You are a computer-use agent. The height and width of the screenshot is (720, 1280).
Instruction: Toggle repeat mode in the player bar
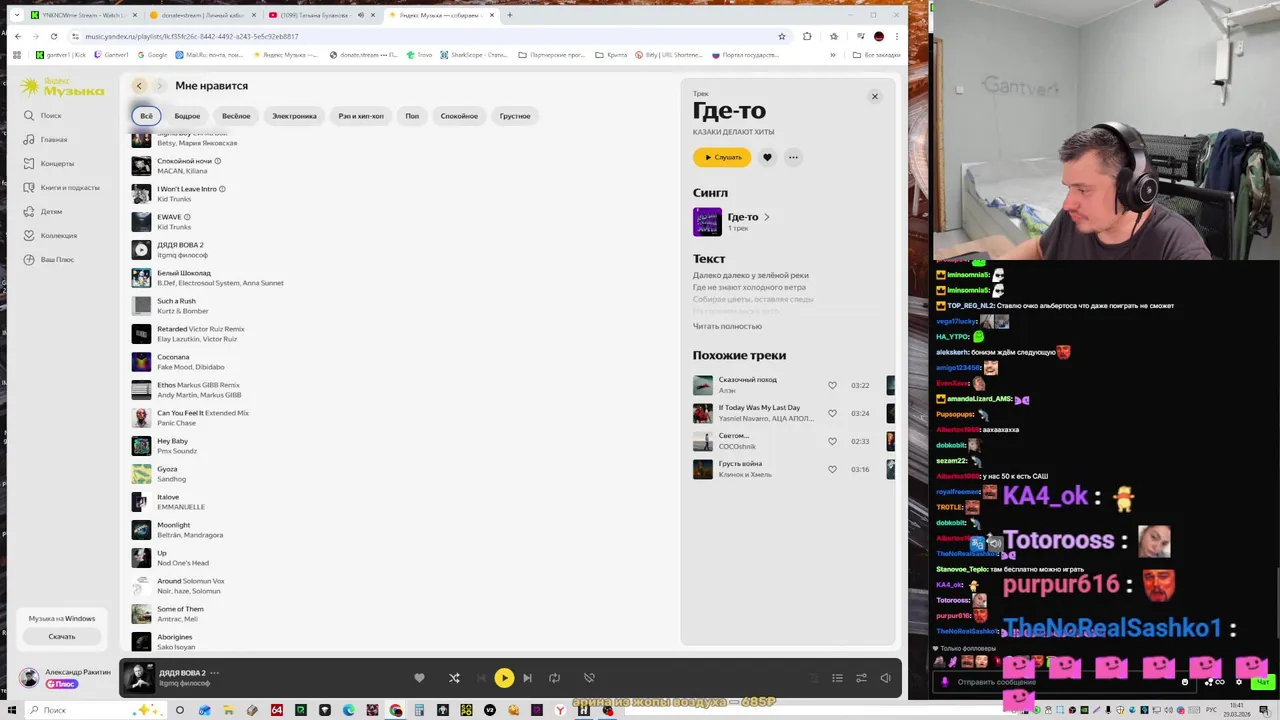click(x=555, y=678)
